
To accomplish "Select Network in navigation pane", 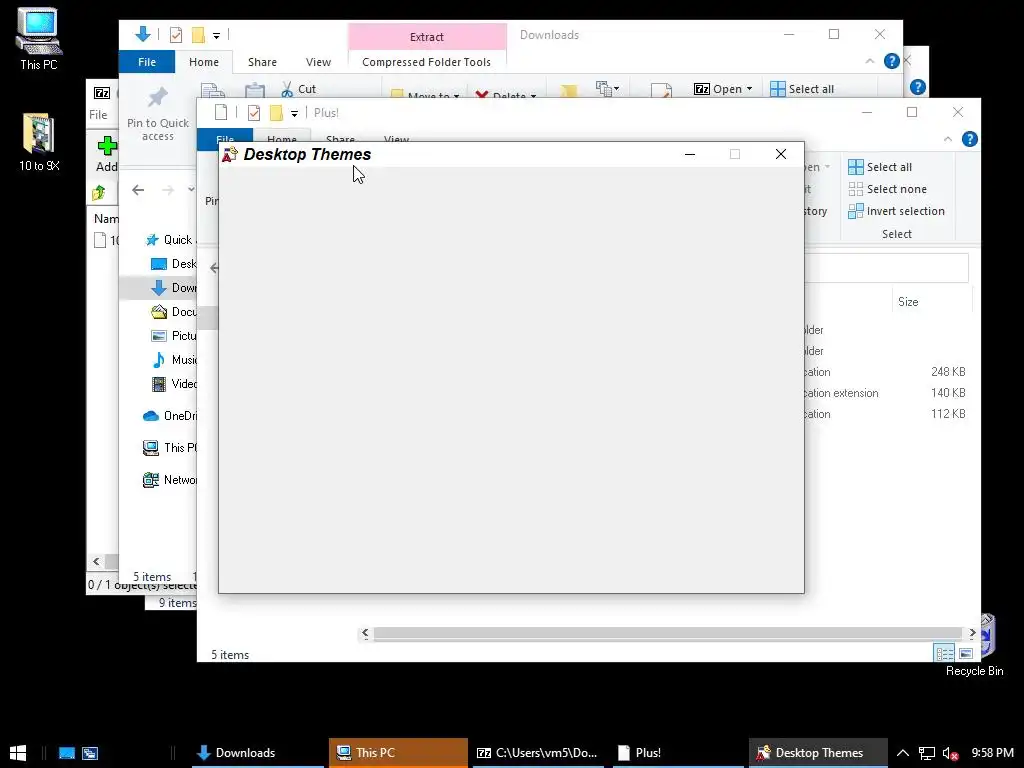I will pyautogui.click(x=170, y=480).
